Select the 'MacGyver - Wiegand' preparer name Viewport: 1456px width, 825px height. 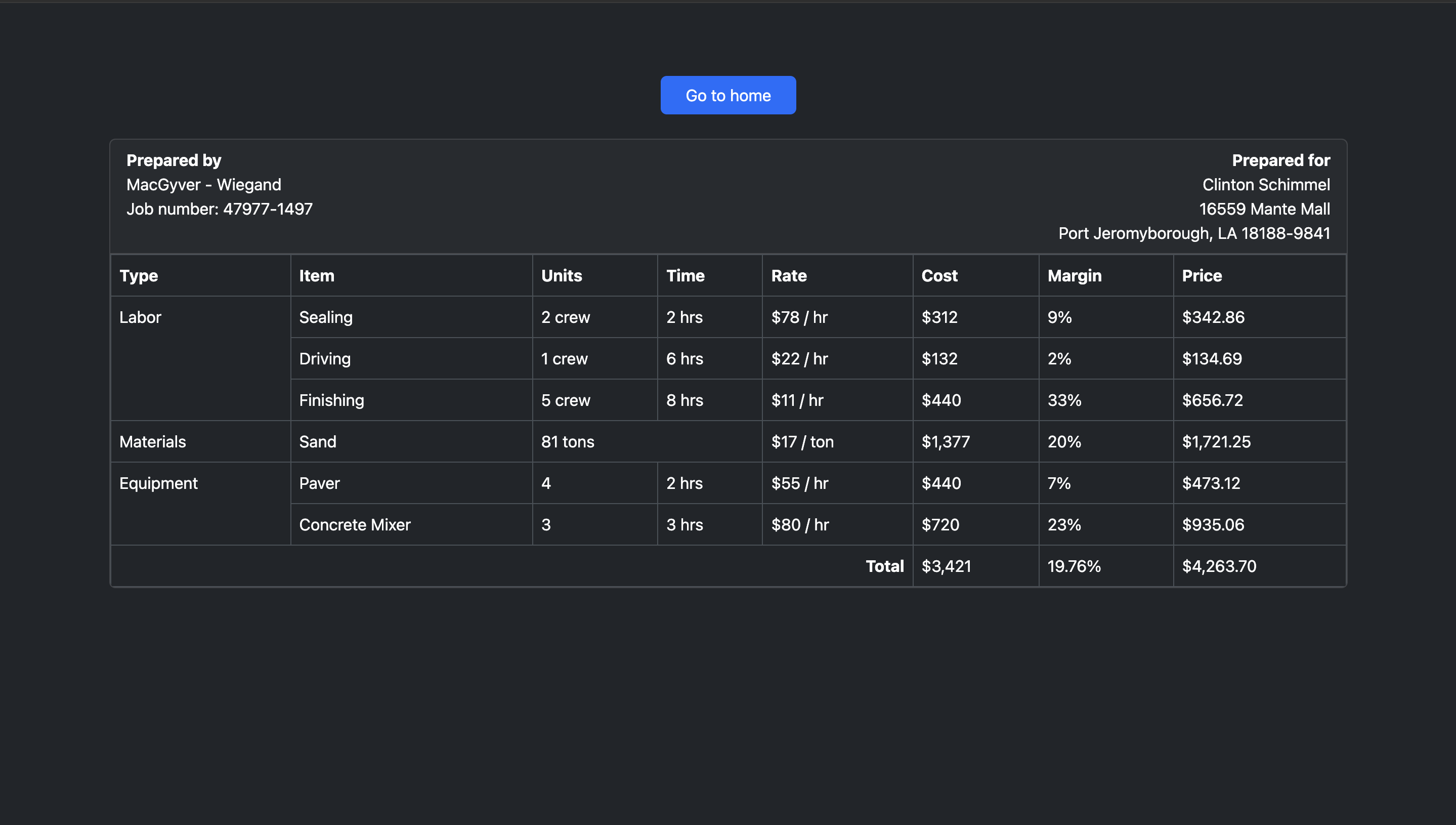click(204, 185)
